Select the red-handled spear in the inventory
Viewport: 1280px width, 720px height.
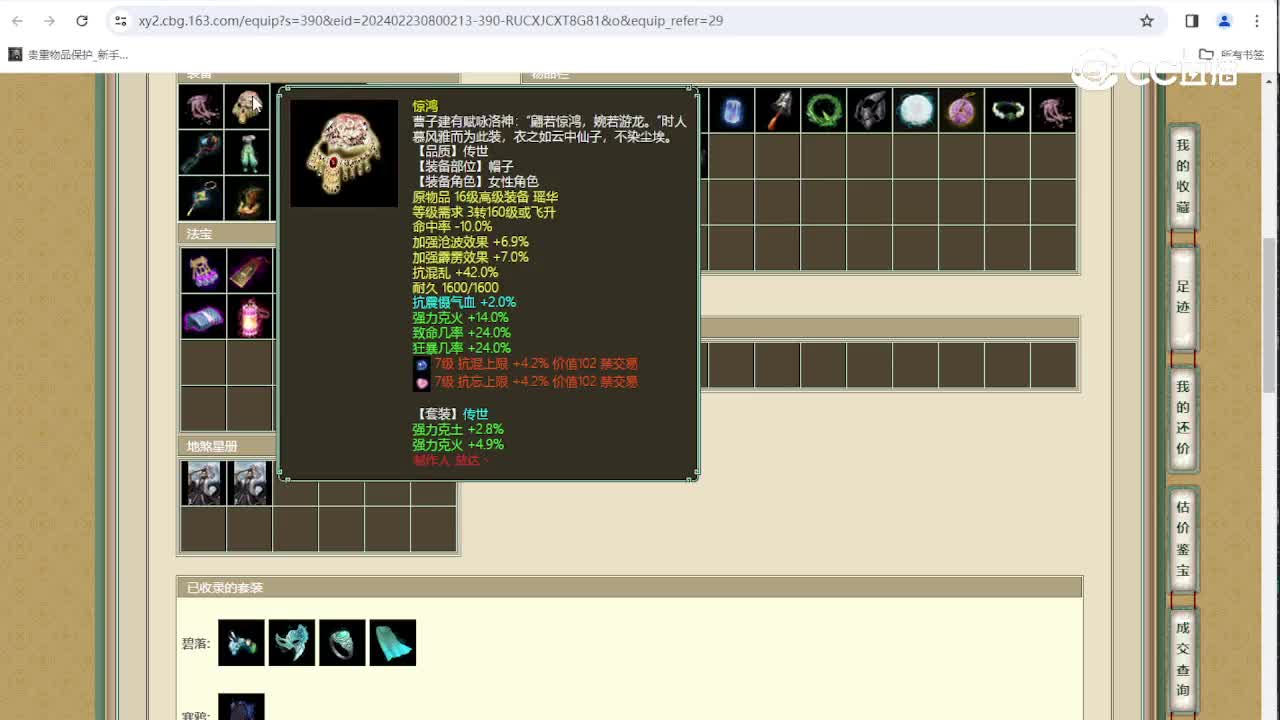(x=777, y=110)
